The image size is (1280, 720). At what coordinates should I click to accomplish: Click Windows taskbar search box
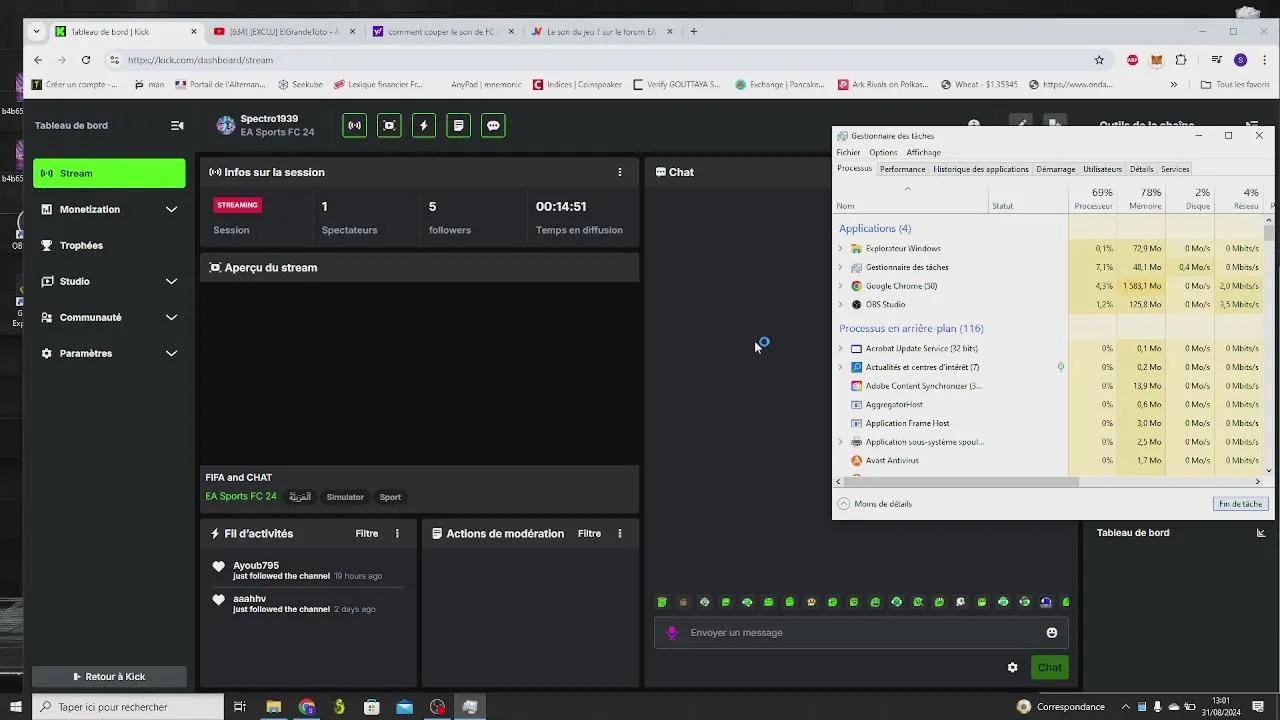coord(127,707)
